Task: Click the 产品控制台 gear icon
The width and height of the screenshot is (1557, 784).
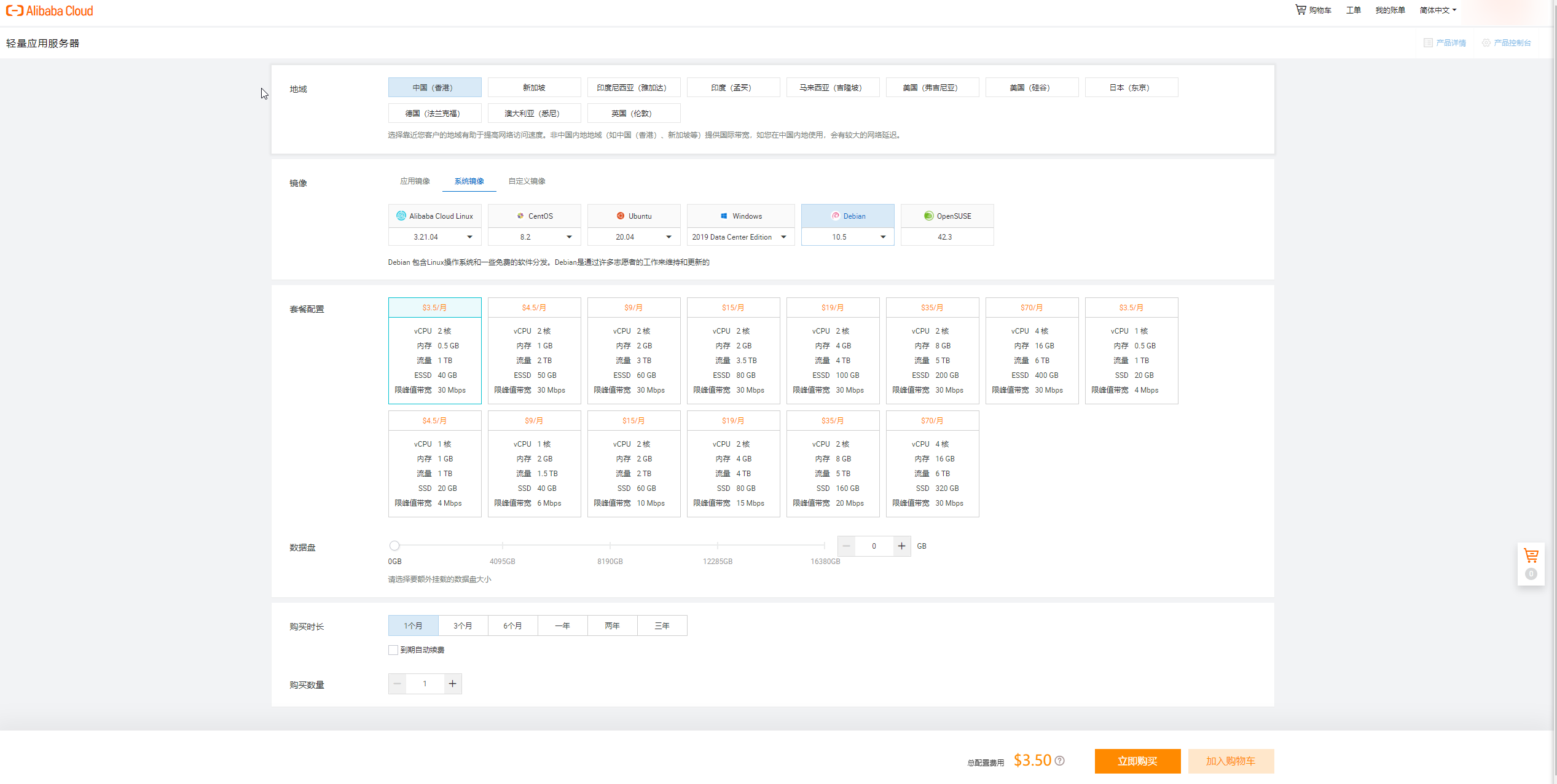Action: (1486, 42)
